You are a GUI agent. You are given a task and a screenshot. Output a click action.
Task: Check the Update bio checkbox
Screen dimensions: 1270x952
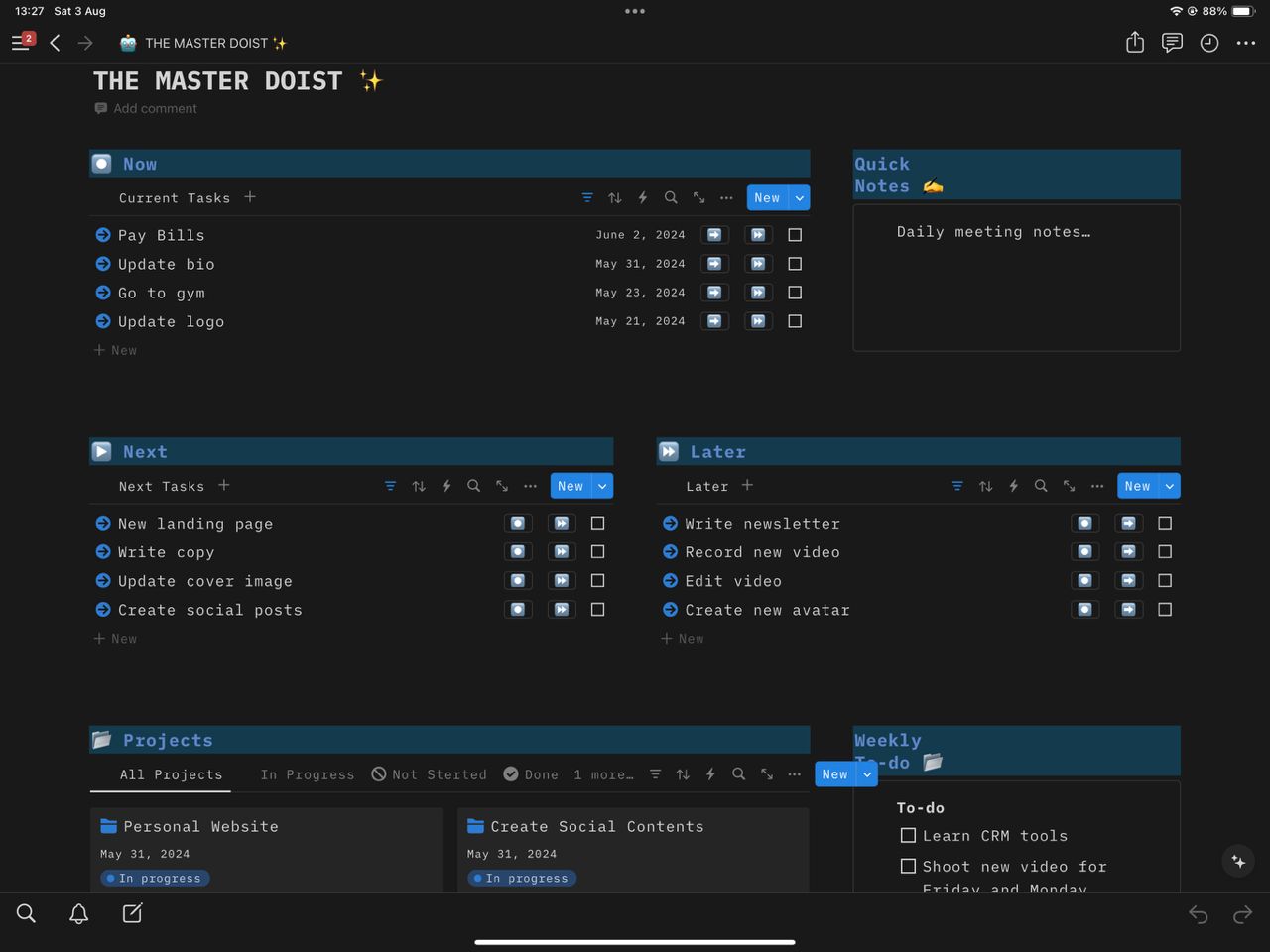(x=795, y=264)
